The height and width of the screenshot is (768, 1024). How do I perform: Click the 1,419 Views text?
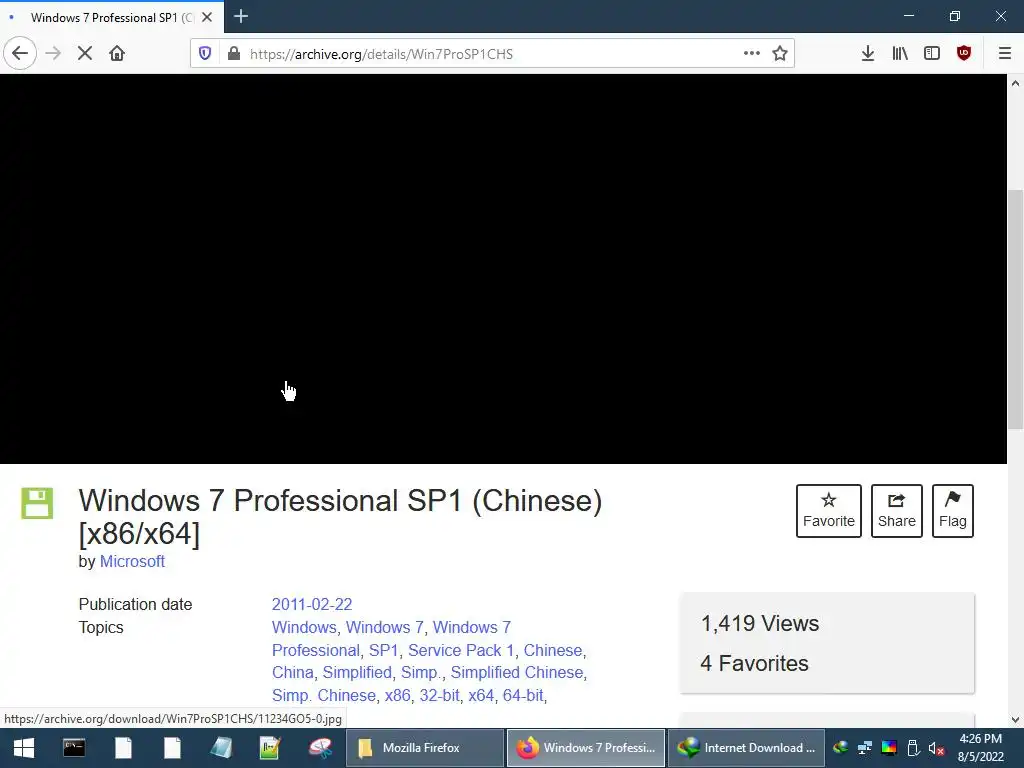[x=760, y=624]
